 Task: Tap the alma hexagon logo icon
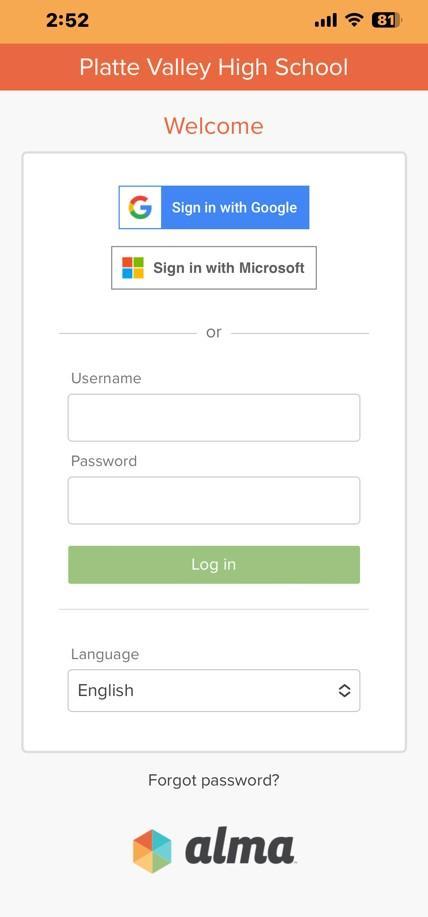pyautogui.click(x=152, y=851)
